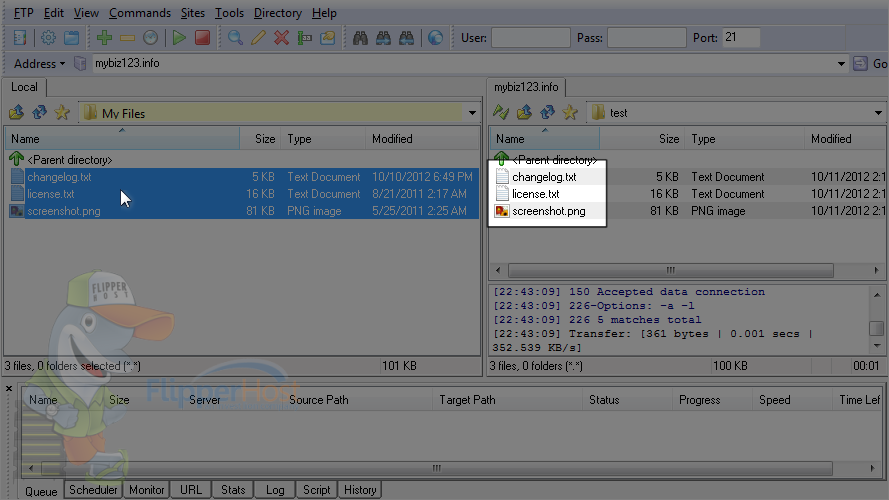Click the red stop icon in toolbar

pos(202,38)
